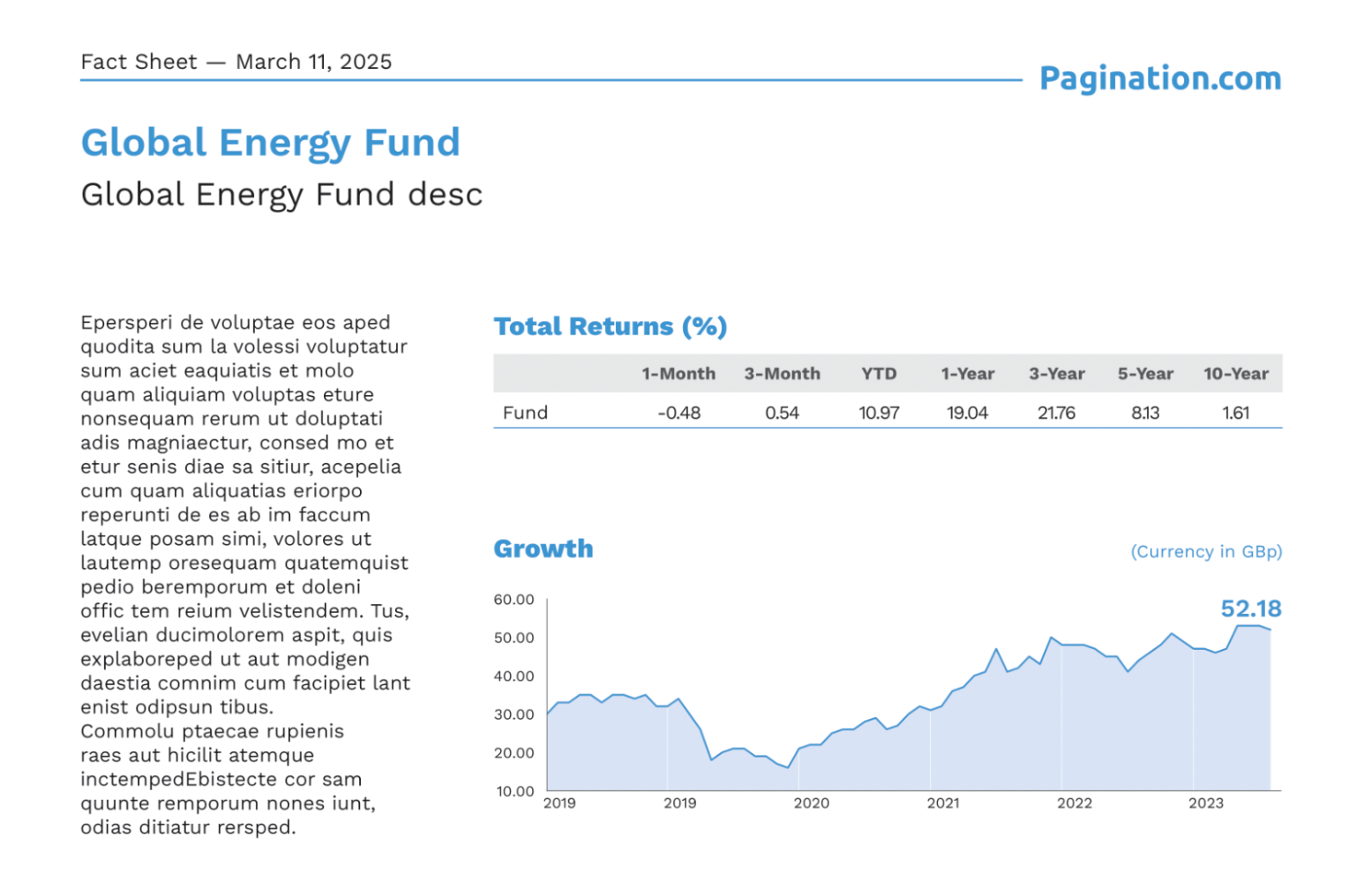Image resolution: width=1364 pixels, height=896 pixels.
Task: Click the 'Commolu ptaecae rupienis' paragraph line
Action: [212, 731]
